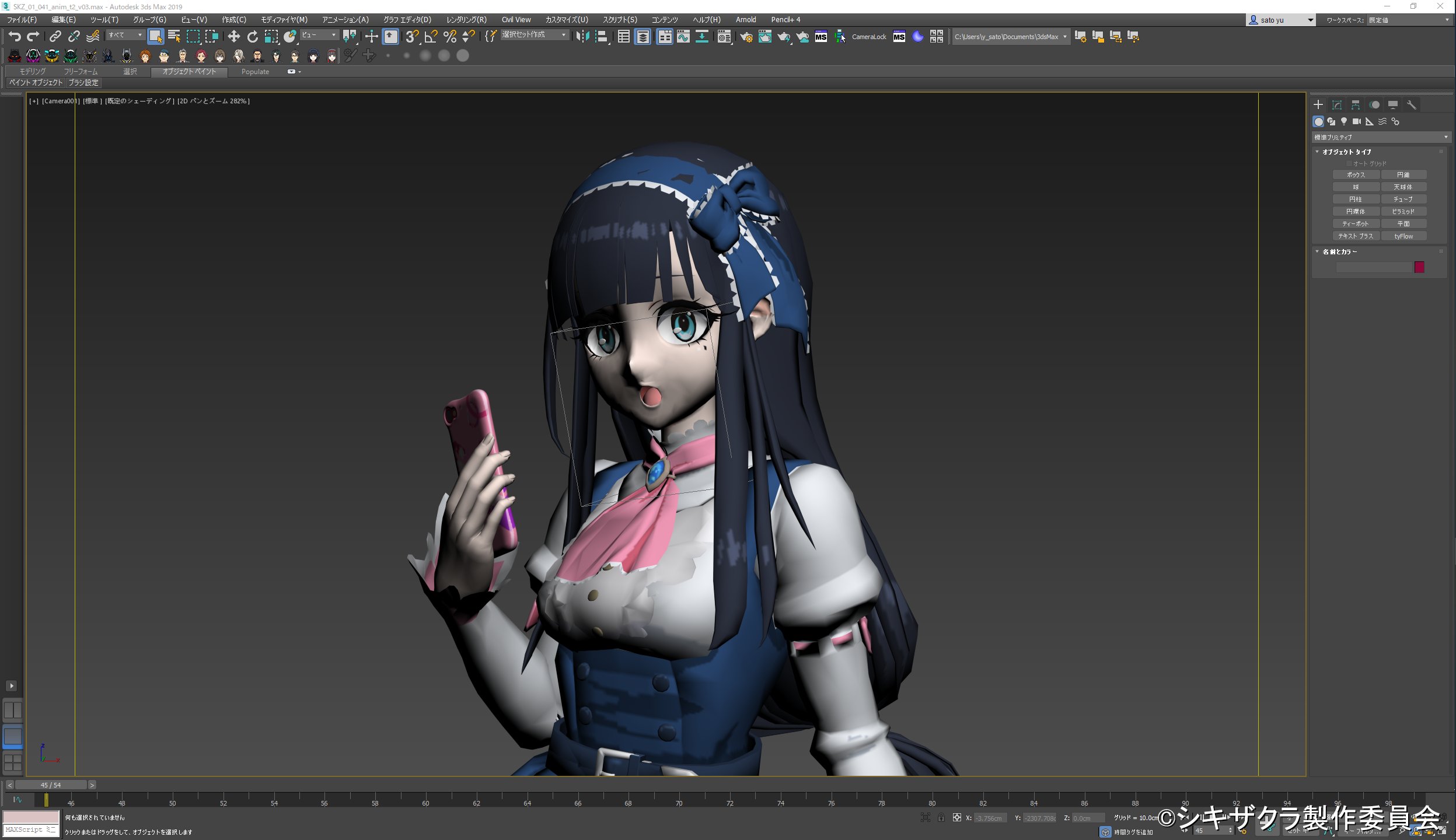This screenshot has height=840, width=1456.
Task: Click the ピラミッド primitive button
Action: point(1403,211)
